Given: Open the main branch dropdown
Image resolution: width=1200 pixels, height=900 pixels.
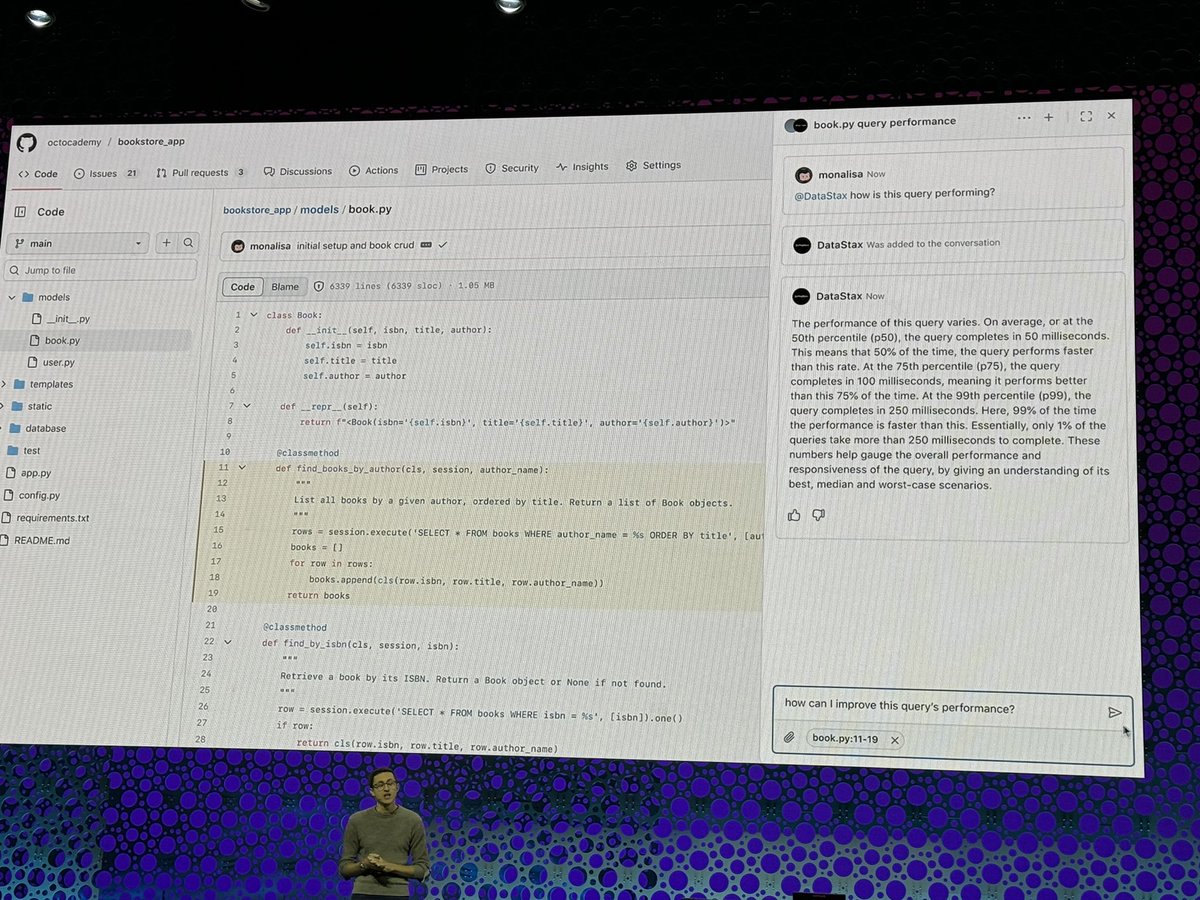Looking at the screenshot, I should 78,243.
